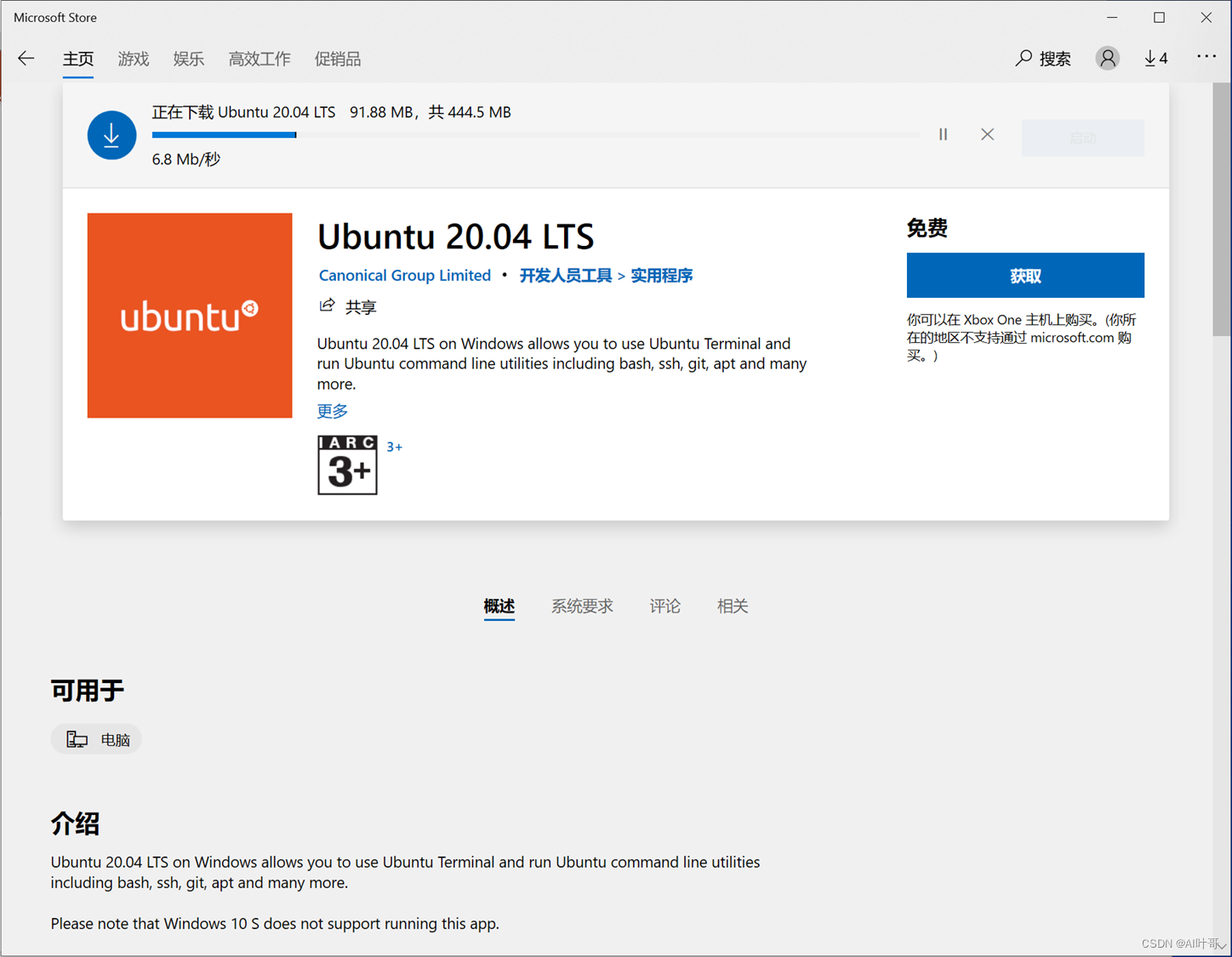Viewport: 1232px width, 957px height.
Task: Click the IARC 3+ rating badge
Action: pos(347,464)
